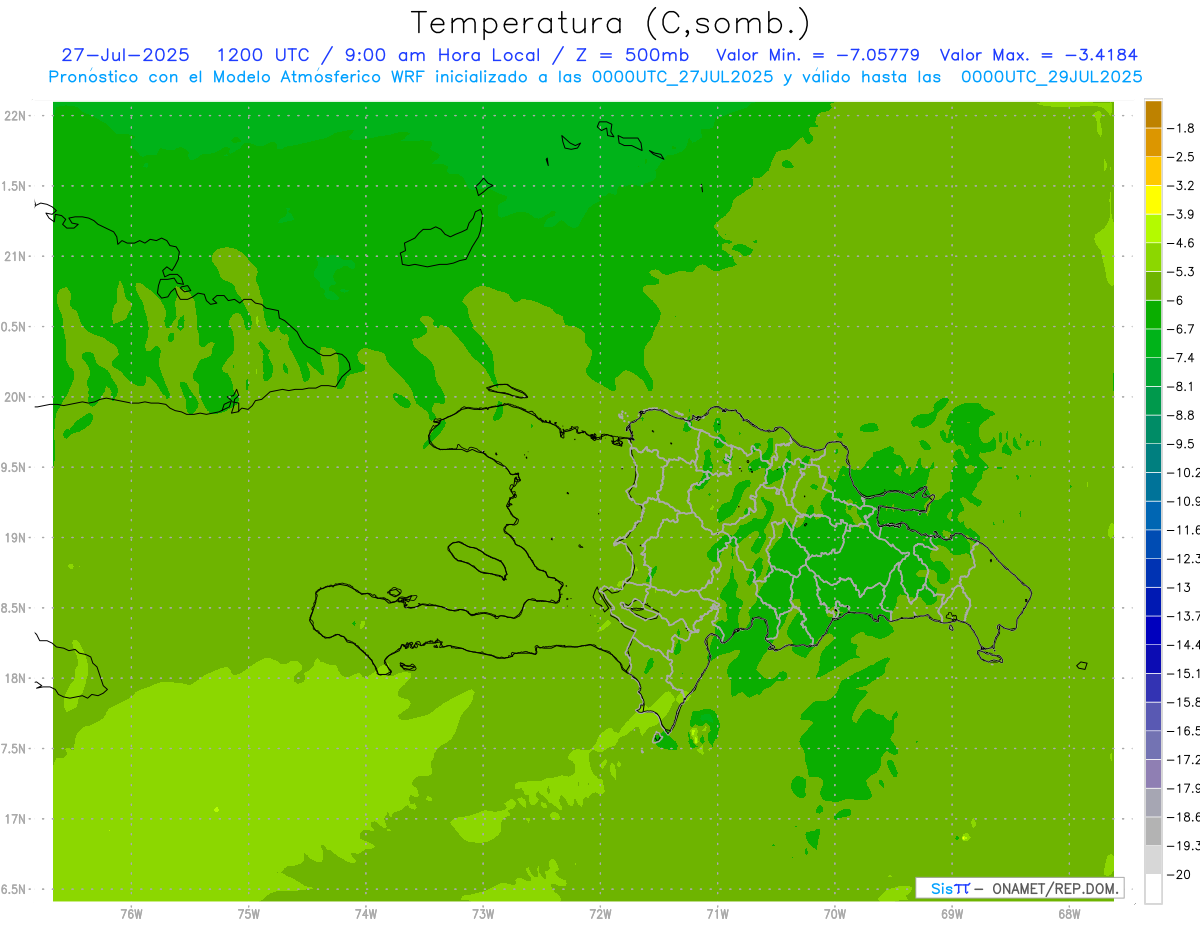The height and width of the screenshot is (927, 1200).
Task: Click the '19N' latitude axis label
Action: (15, 538)
